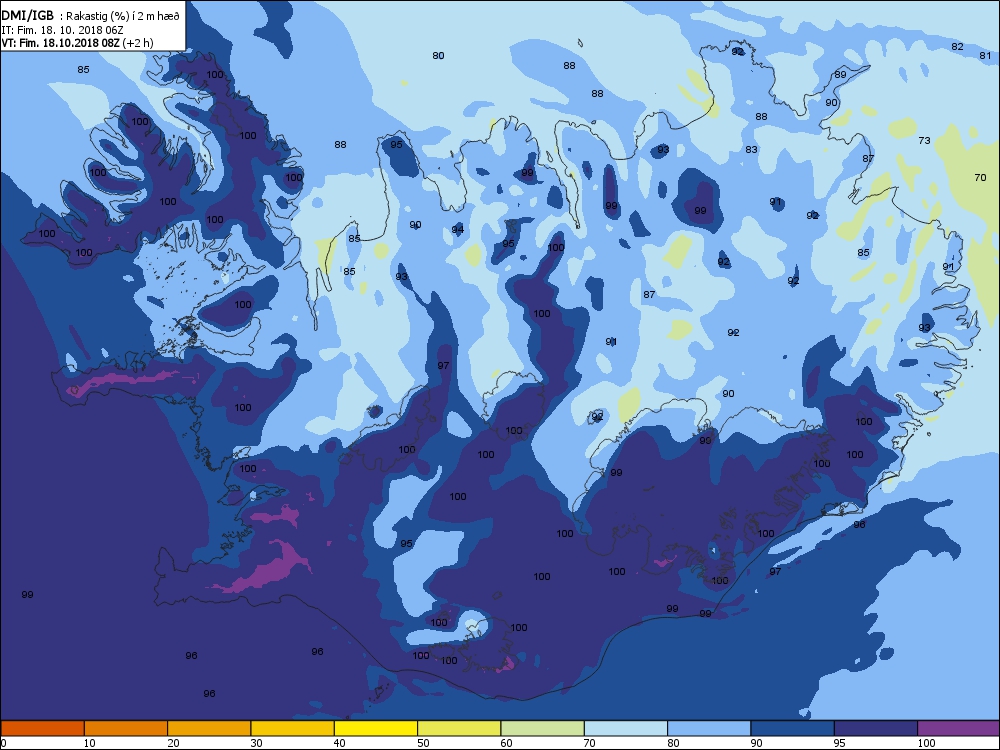The image size is (1000, 750).
Task: Click the legend tick label 10
Action: pos(89,743)
